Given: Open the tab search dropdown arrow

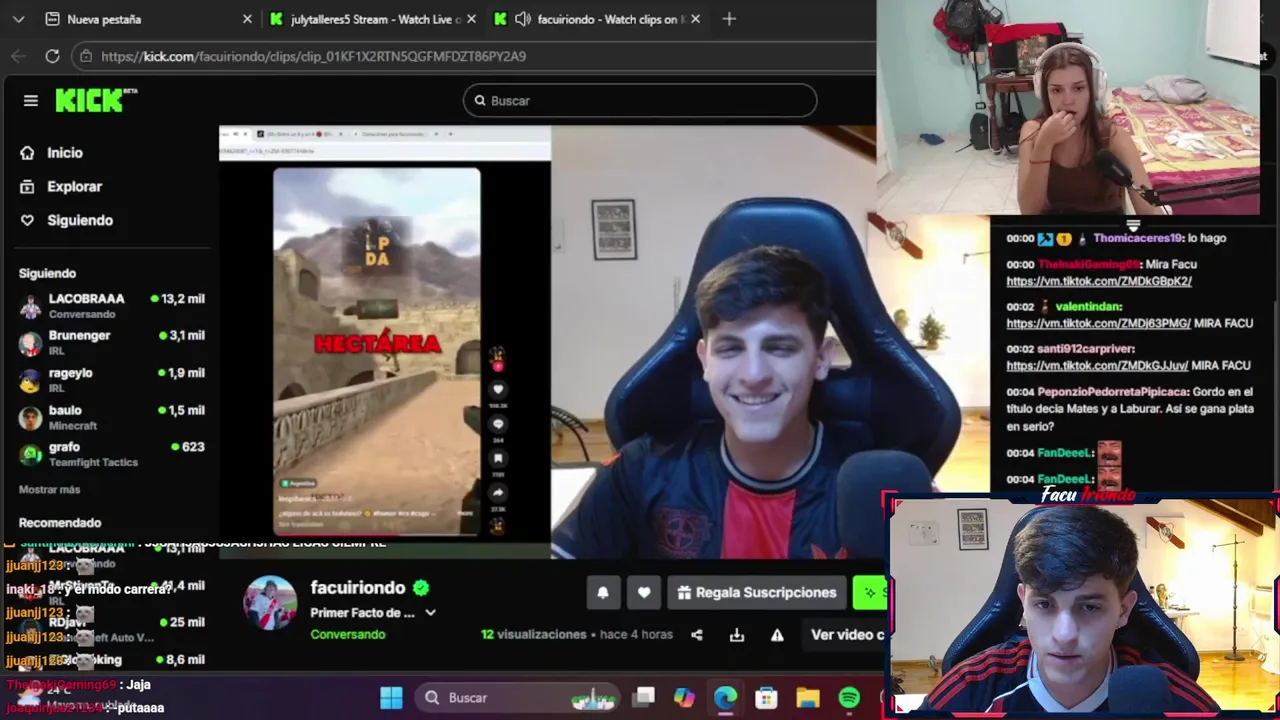Looking at the screenshot, I should (x=19, y=19).
